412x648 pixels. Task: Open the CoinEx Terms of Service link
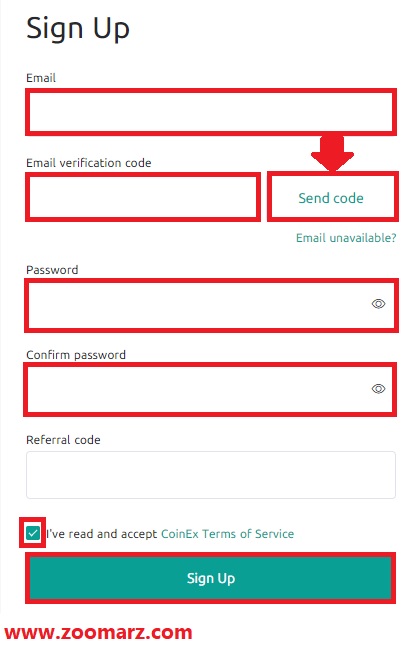tap(227, 534)
